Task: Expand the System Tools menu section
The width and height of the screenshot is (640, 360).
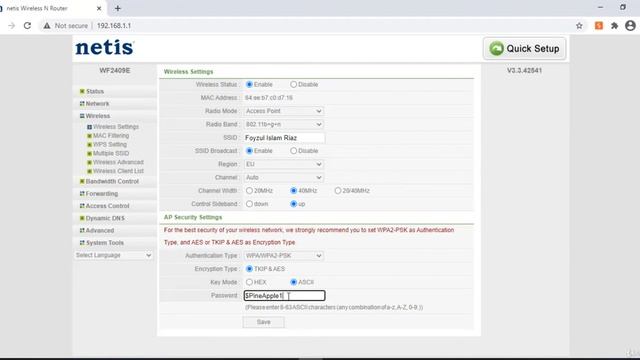Action: tap(104, 242)
